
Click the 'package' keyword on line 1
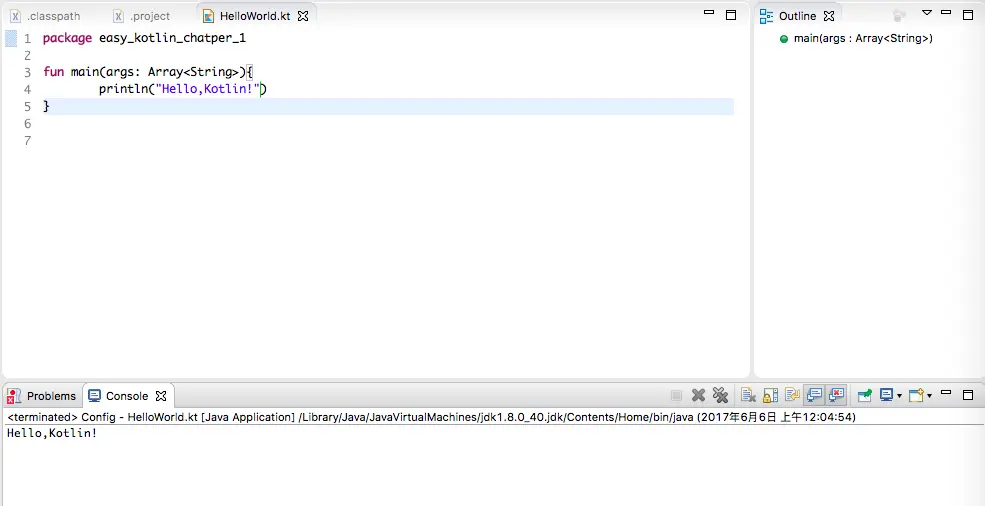click(67, 38)
